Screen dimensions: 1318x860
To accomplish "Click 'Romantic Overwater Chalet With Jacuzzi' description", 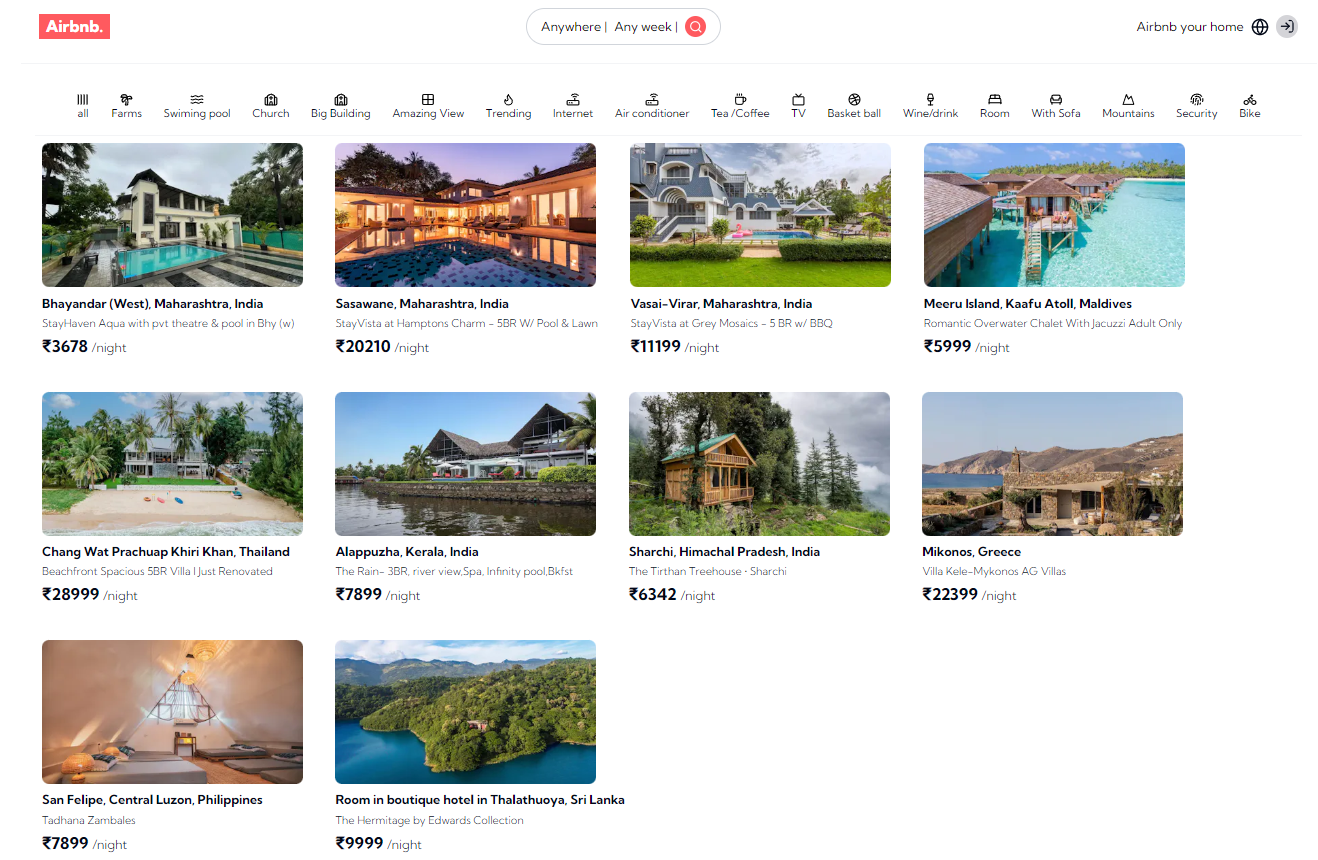I will click(1053, 324).
